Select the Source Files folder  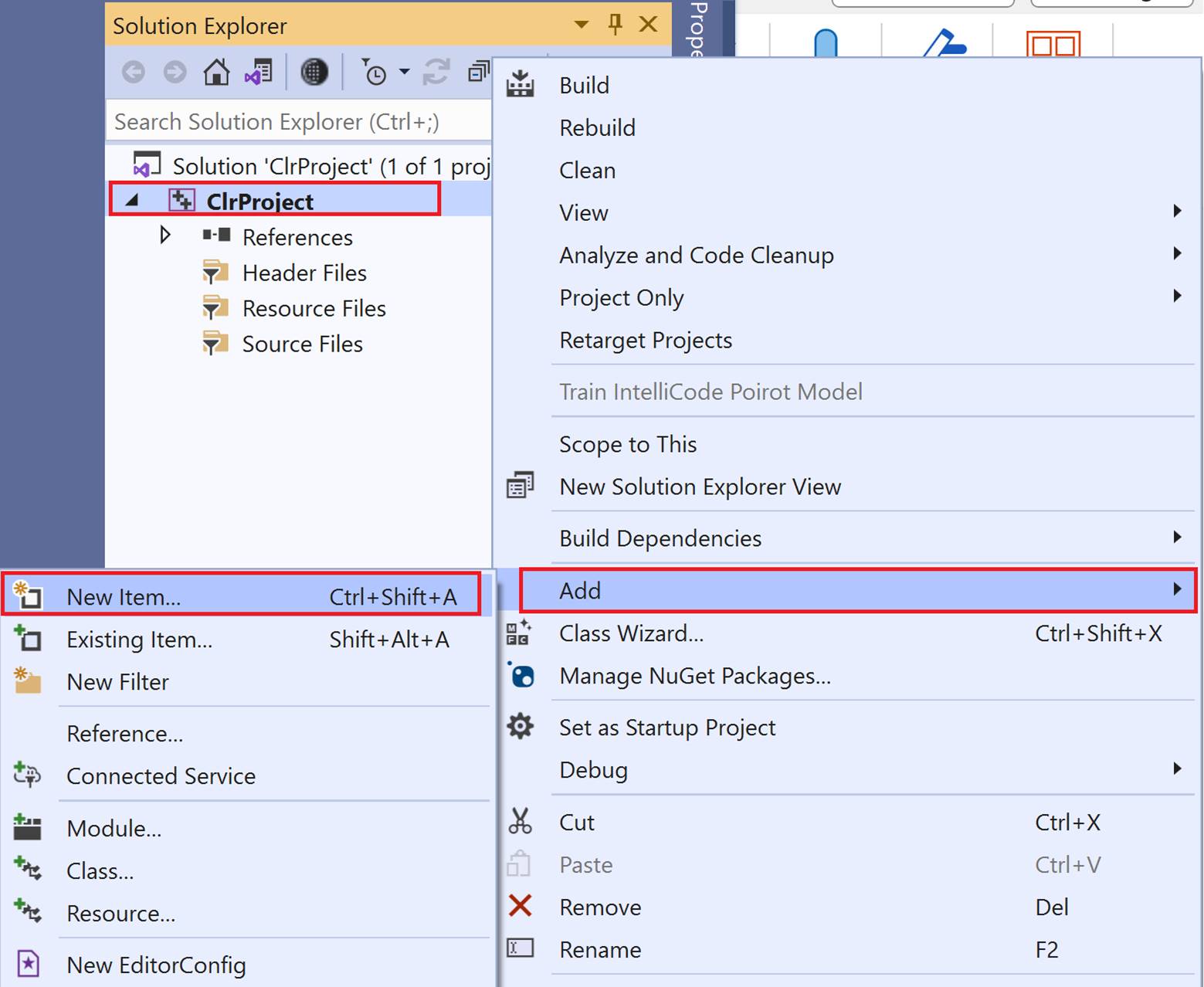(x=302, y=344)
